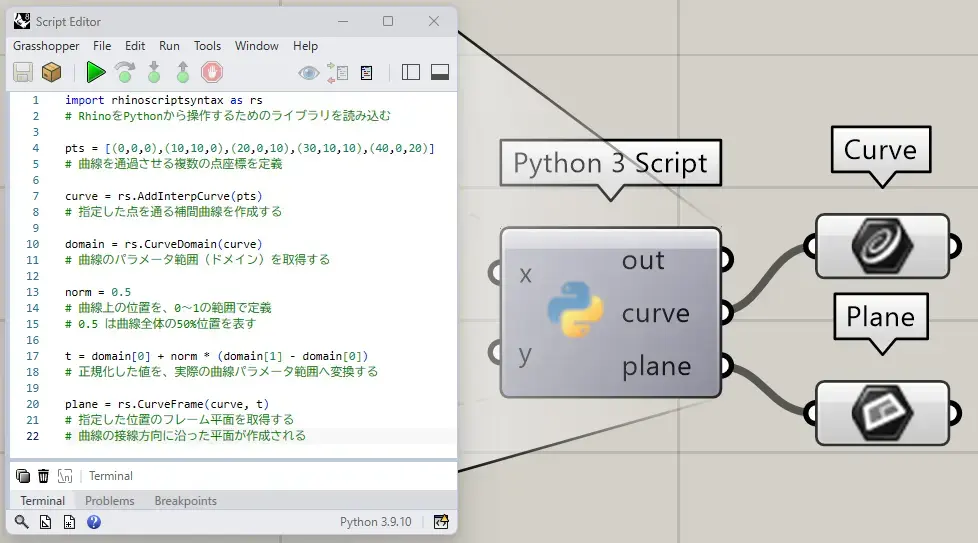
Task: Toggle terminal word wrap icon
Action: pos(65,476)
